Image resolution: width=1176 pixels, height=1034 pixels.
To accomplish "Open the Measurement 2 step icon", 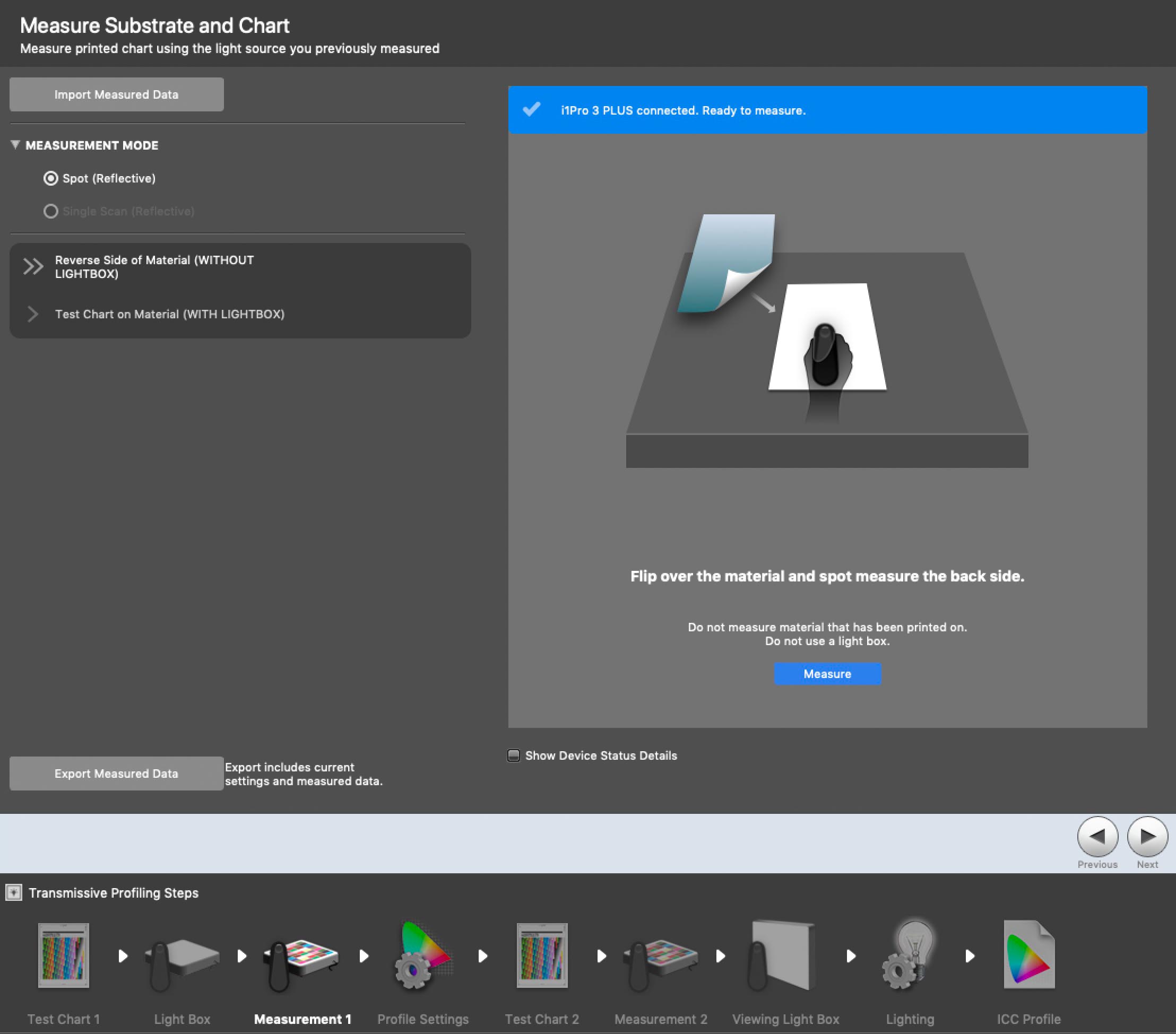I will [661, 965].
